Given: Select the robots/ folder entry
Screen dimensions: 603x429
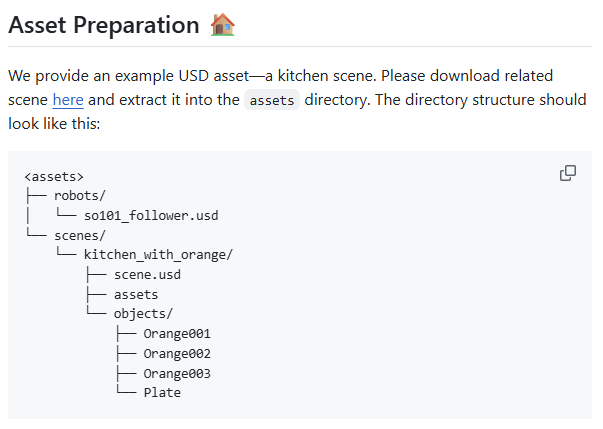Looking at the screenshot, I should (80, 196).
